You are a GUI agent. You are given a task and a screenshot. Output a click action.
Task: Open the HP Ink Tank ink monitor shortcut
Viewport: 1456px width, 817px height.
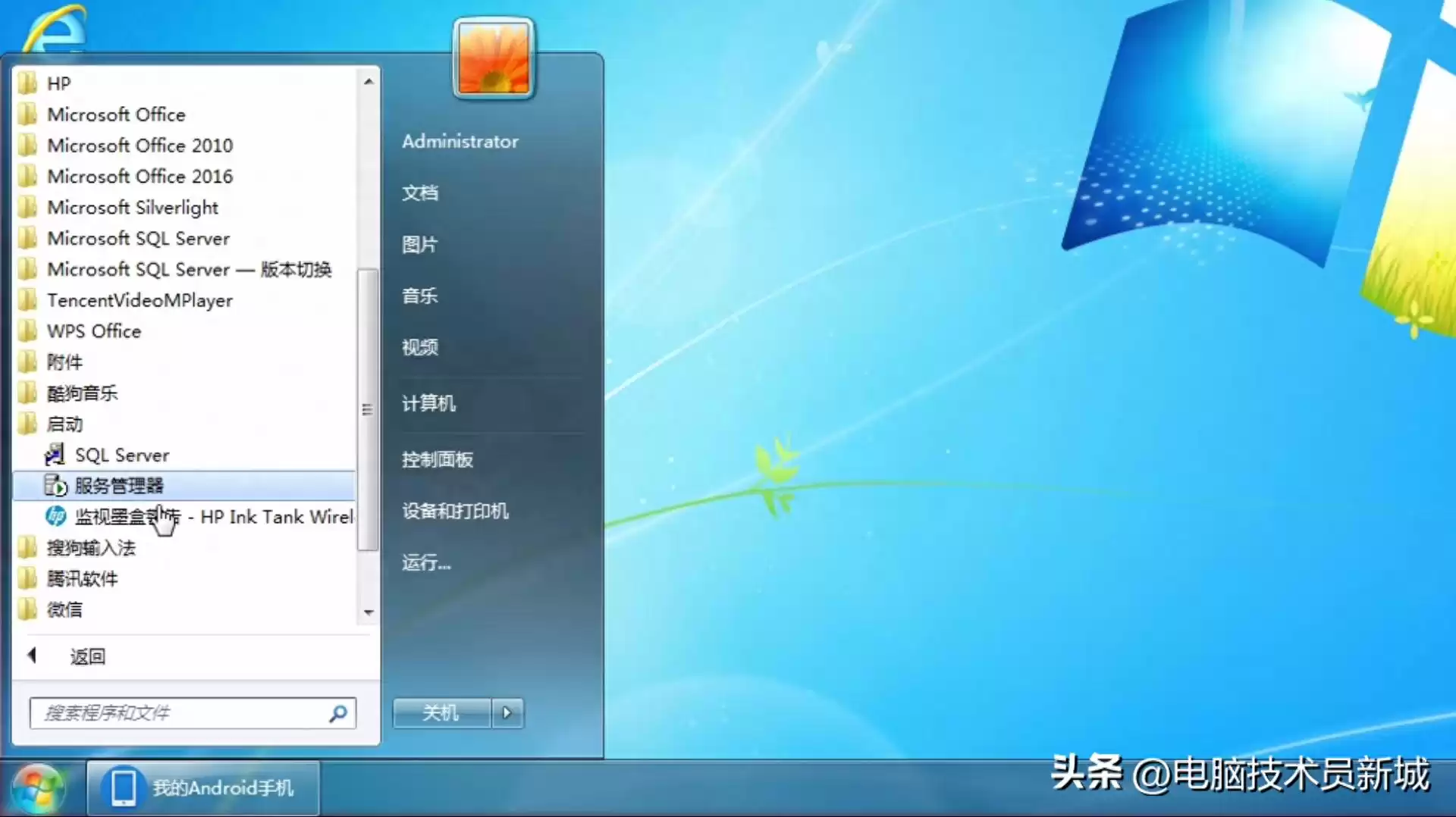[212, 517]
